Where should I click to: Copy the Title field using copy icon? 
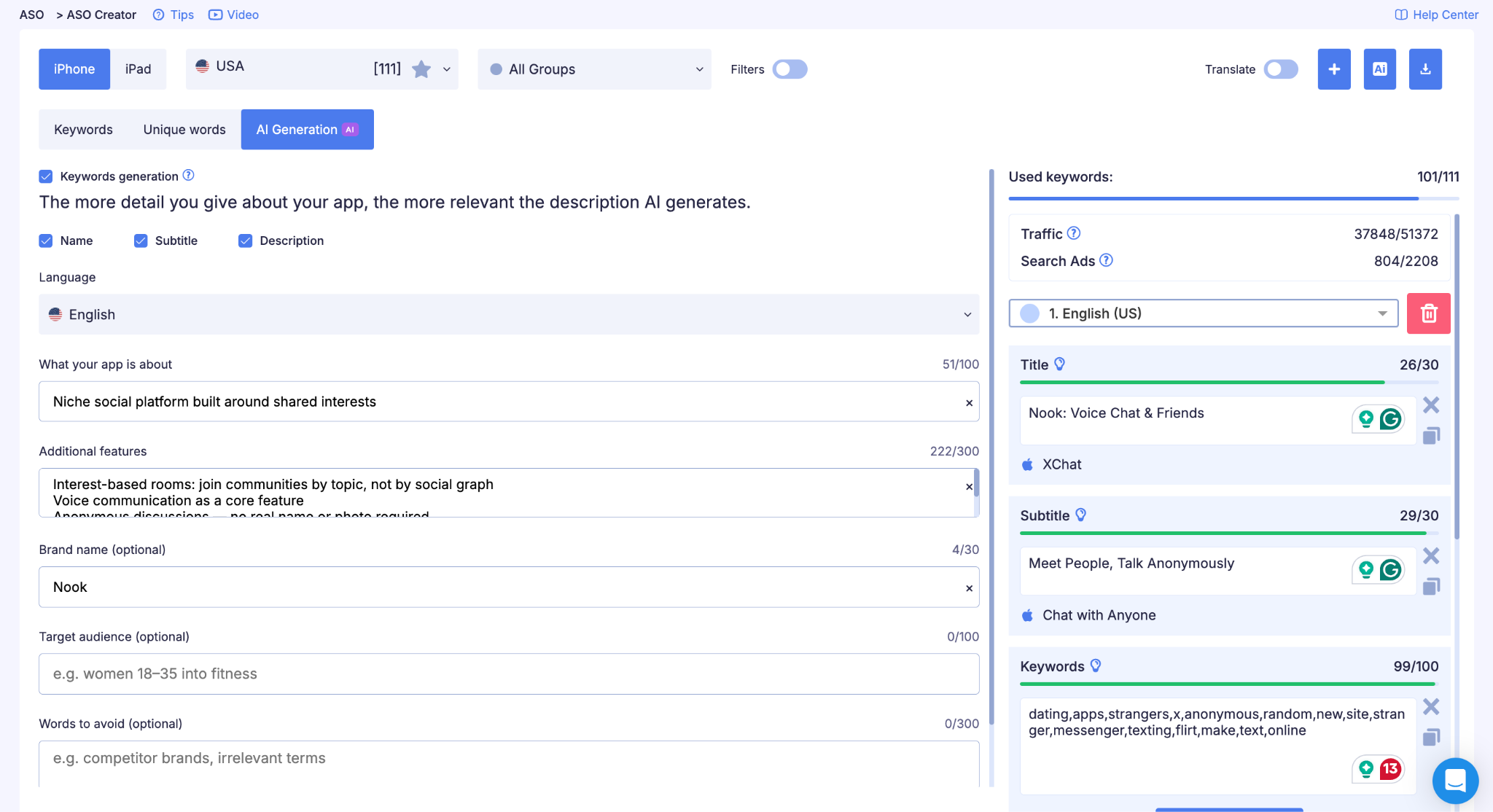1431,436
